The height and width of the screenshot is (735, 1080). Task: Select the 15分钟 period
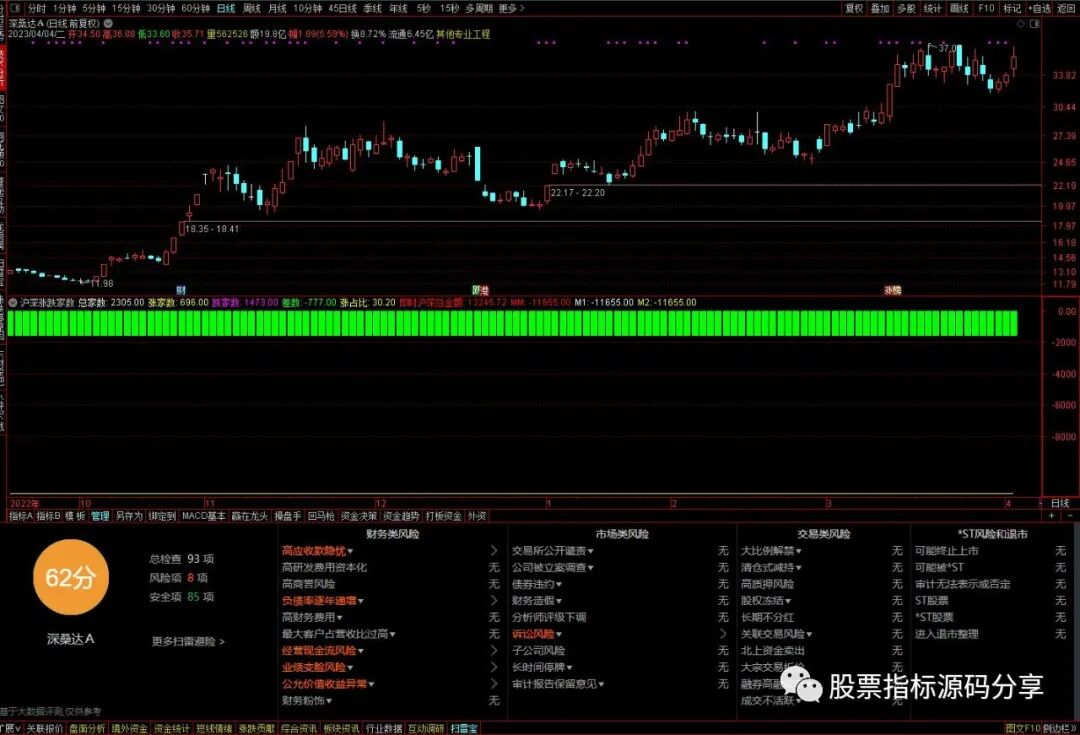126,8
